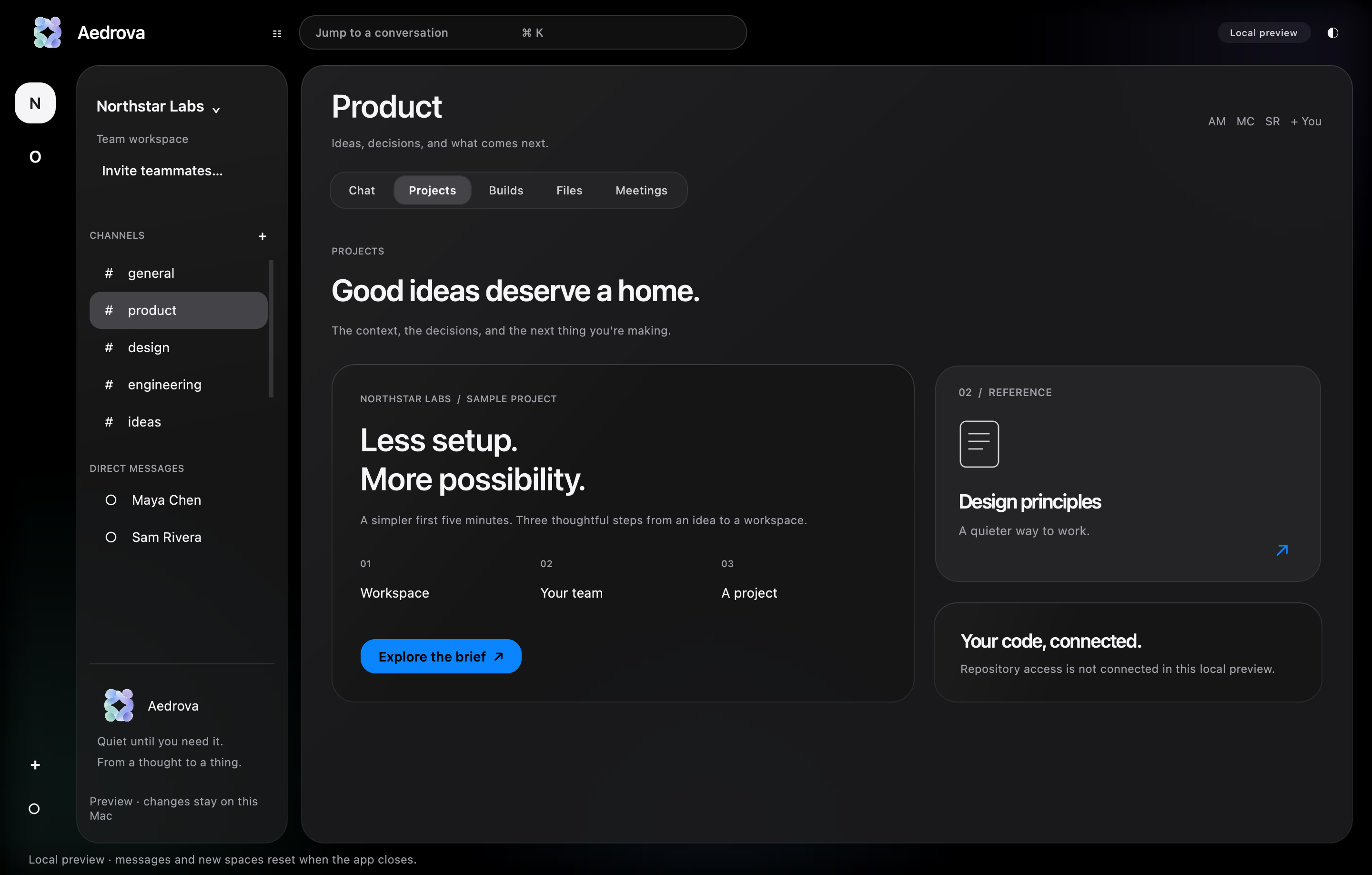Click the MC member initials
1372x875 pixels.
[x=1245, y=122]
